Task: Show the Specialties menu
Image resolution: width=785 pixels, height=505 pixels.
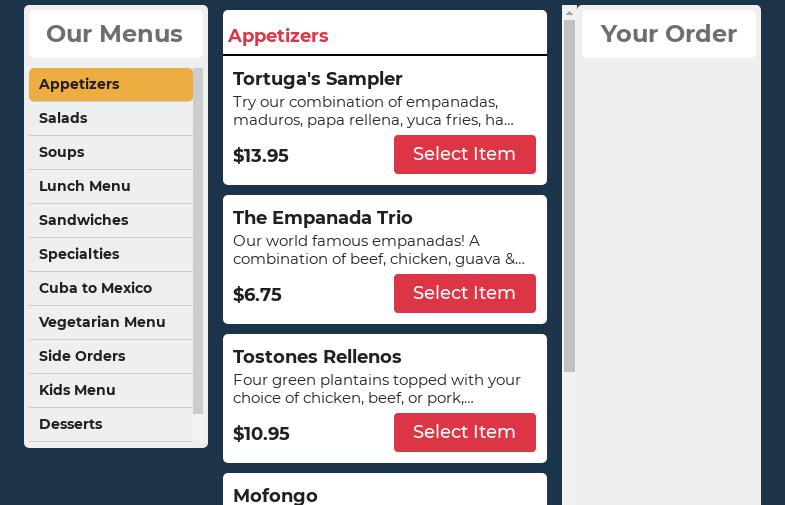Action: pyautogui.click(x=110, y=255)
